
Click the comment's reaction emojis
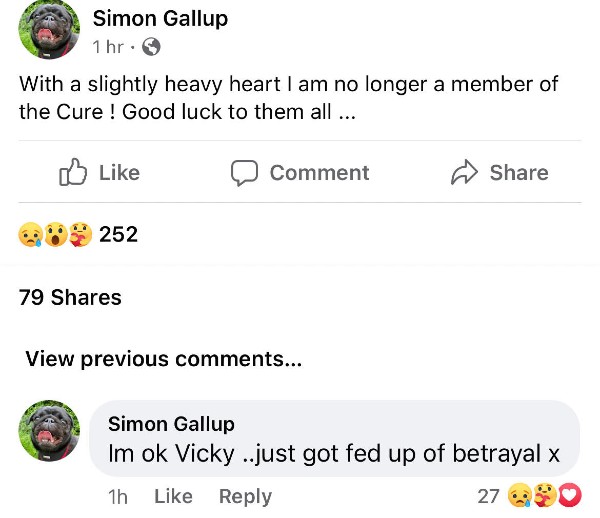point(544,495)
